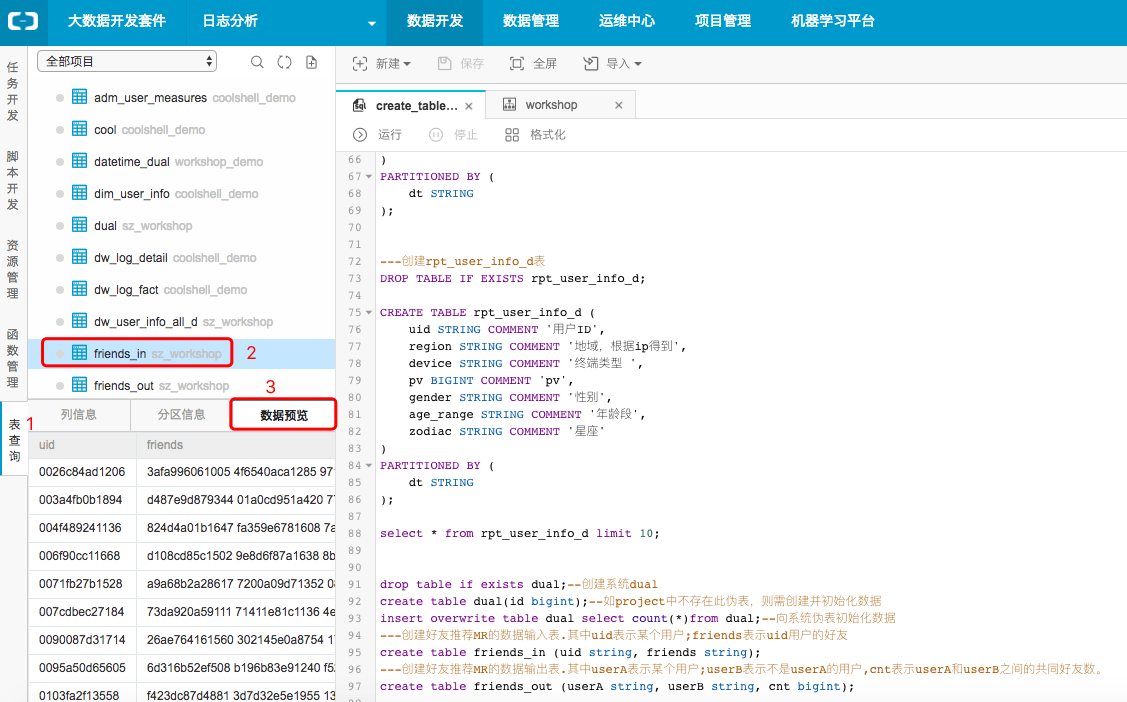Click cell 0090087d31714
1127x702 pixels.
(x=82, y=639)
